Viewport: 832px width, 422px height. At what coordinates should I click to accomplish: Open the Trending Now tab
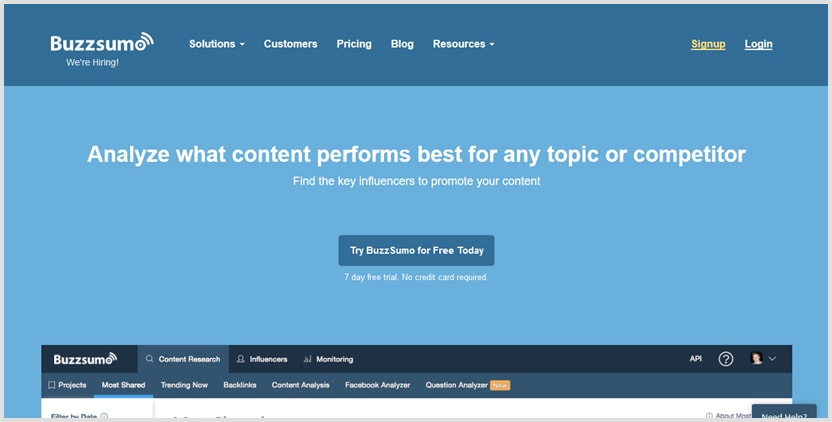coord(184,385)
